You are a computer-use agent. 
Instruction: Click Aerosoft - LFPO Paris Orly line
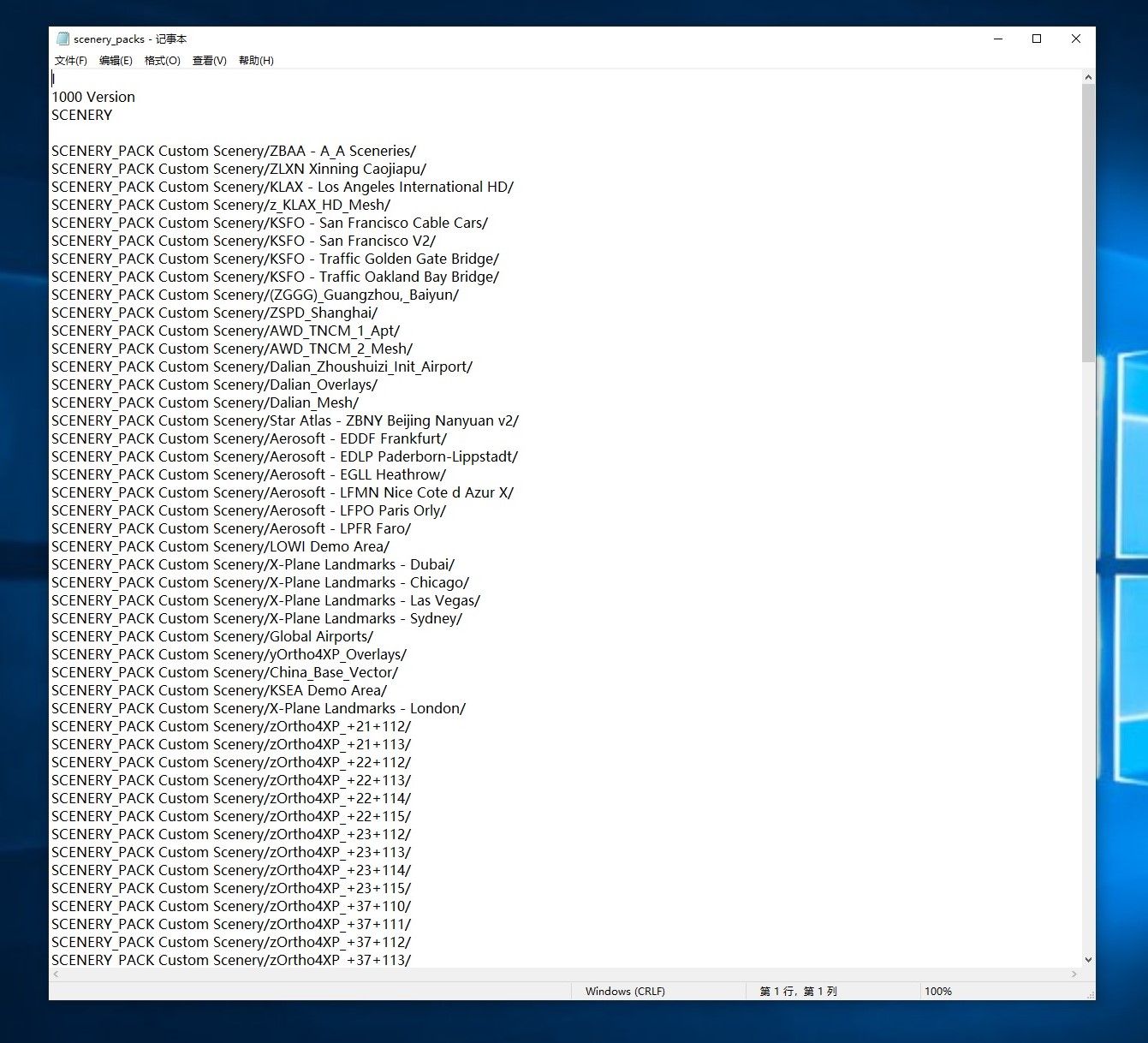pos(249,510)
